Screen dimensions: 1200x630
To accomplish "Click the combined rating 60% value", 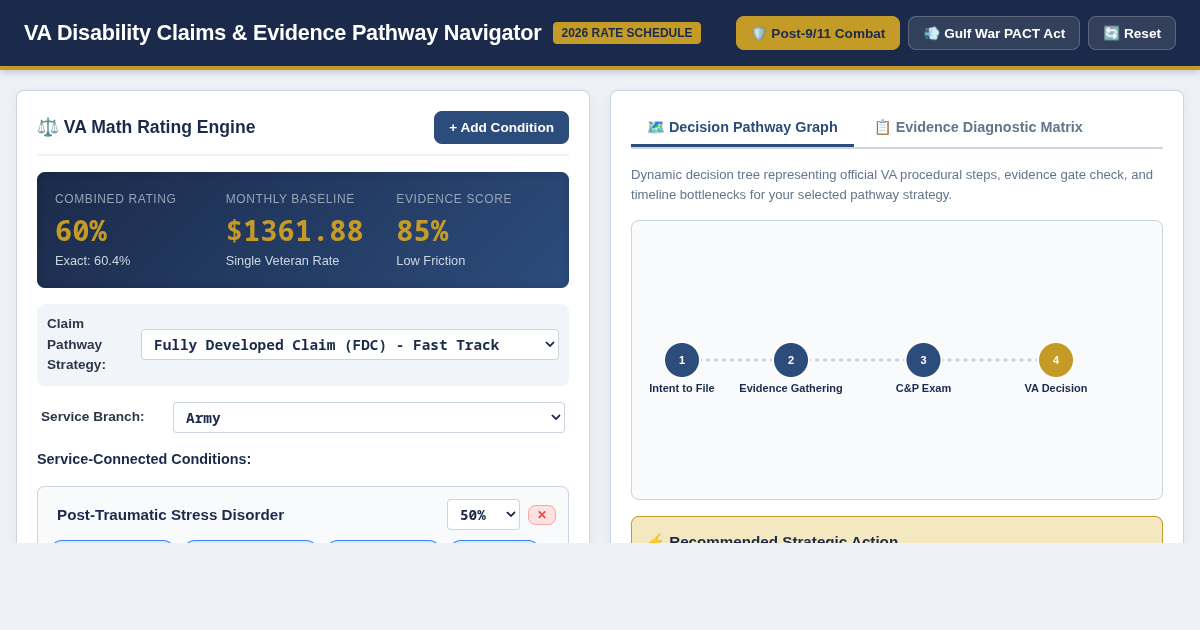I will click(x=81, y=231).
